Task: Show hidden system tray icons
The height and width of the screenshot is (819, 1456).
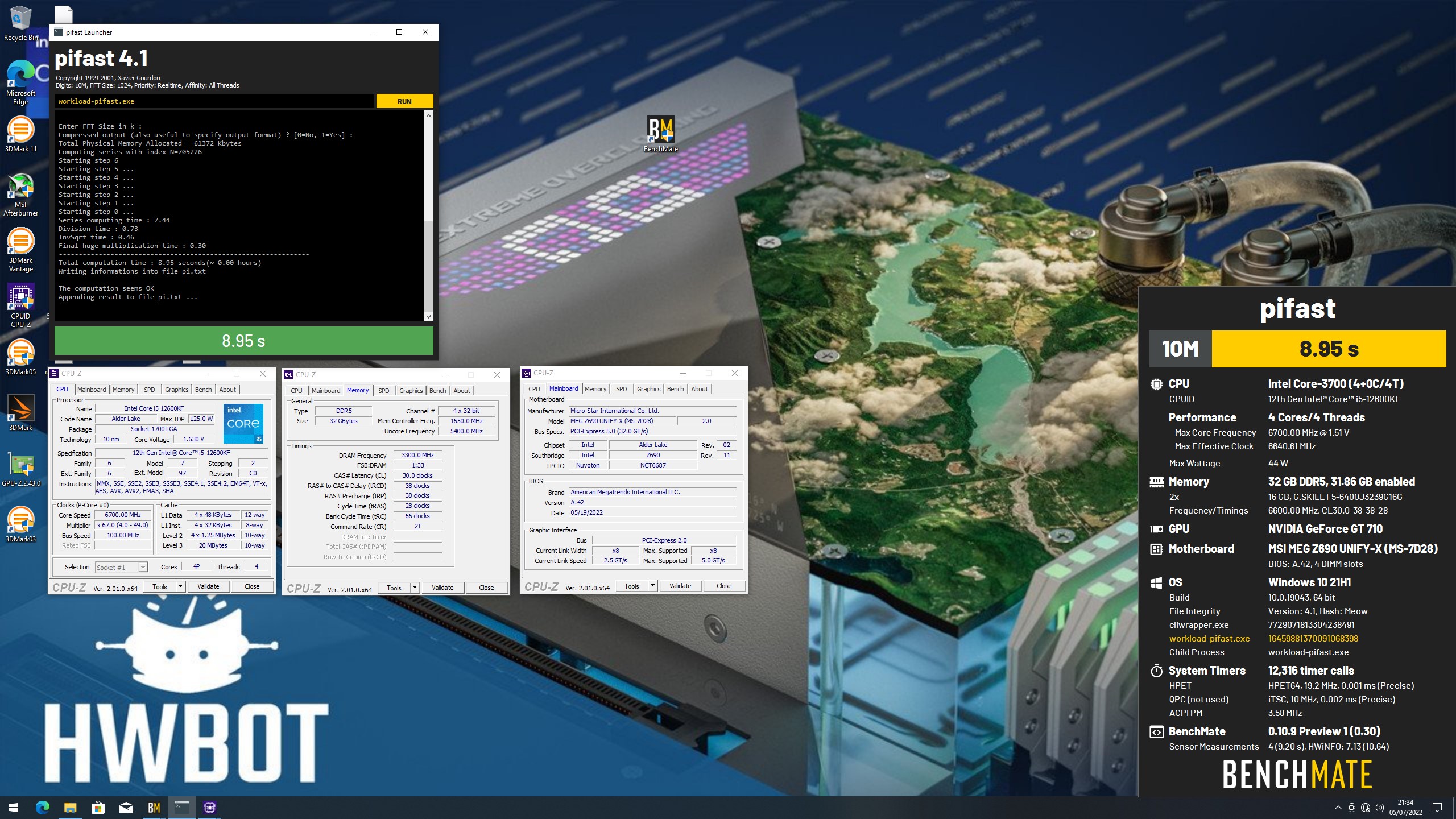Action: point(1338,808)
